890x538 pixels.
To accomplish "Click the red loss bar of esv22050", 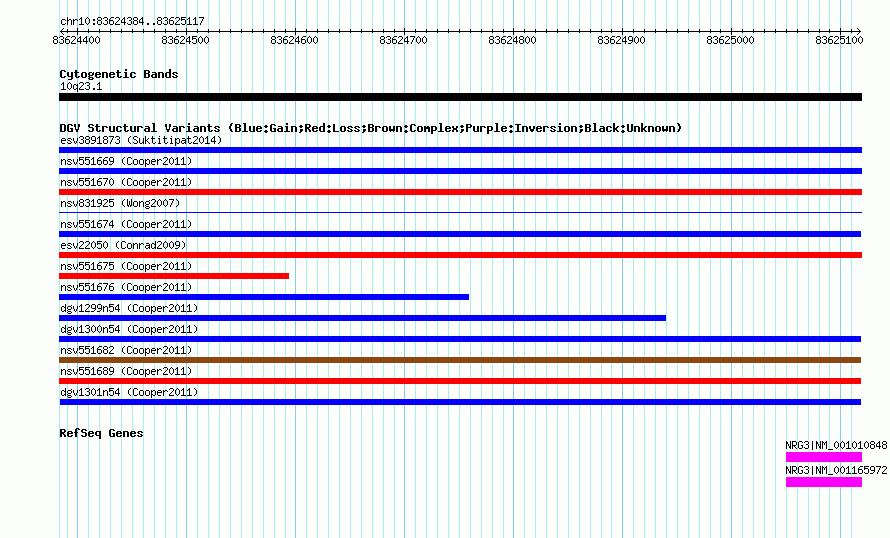I will click(x=460, y=255).
